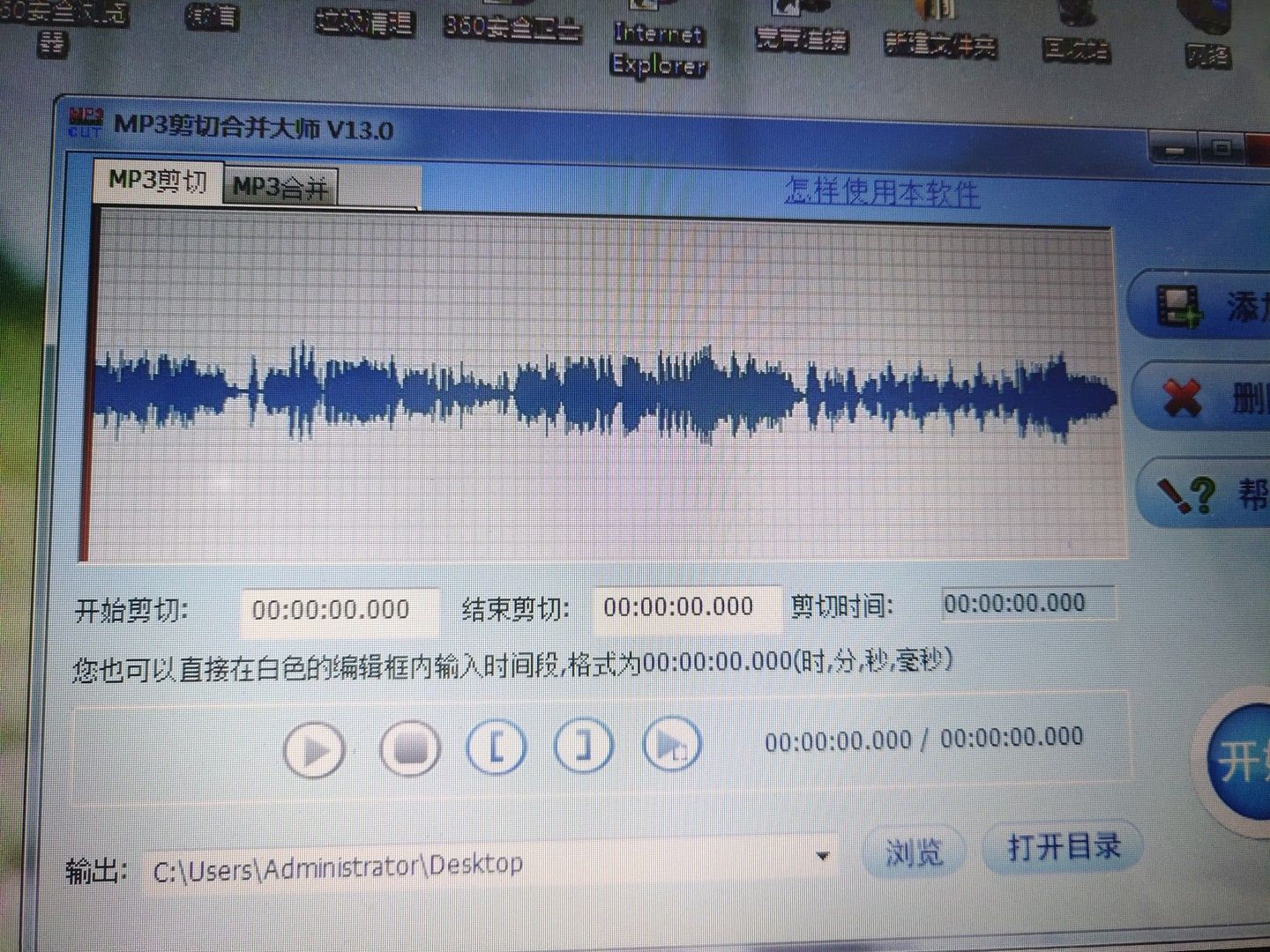The width and height of the screenshot is (1270, 952).
Task: Click the MP3 CUT app logo in title bar
Action: point(86,122)
